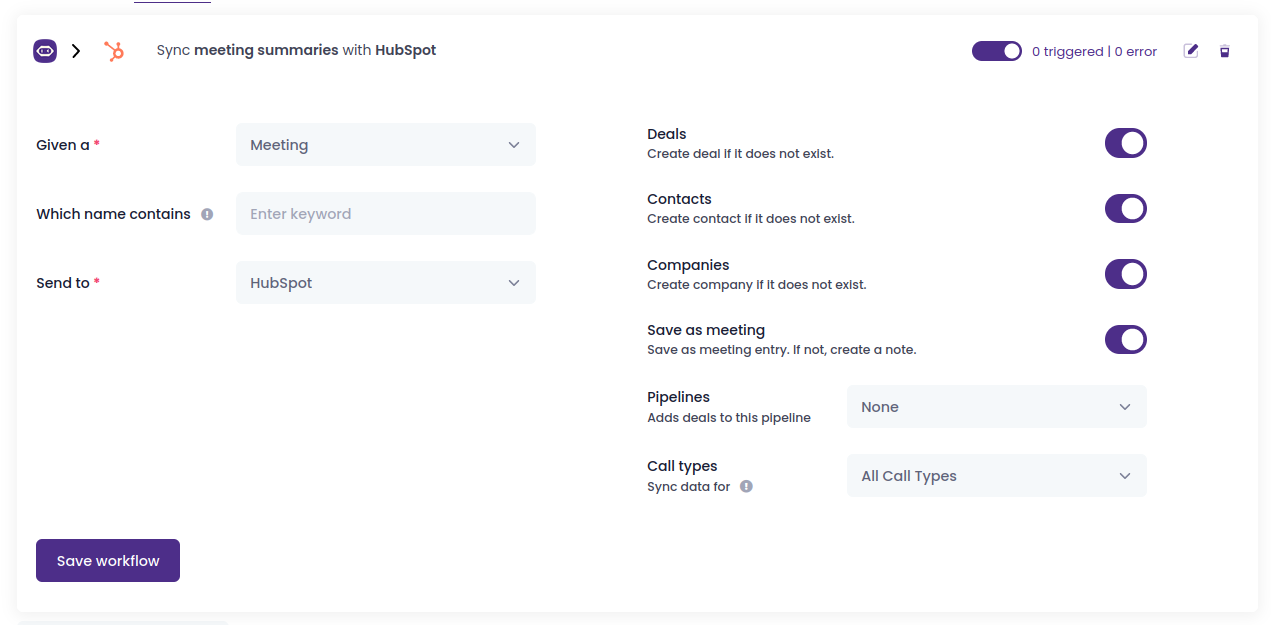This screenshot has width=1271, height=625.
Task: Expand the All Call Types dropdown
Action: click(996, 476)
